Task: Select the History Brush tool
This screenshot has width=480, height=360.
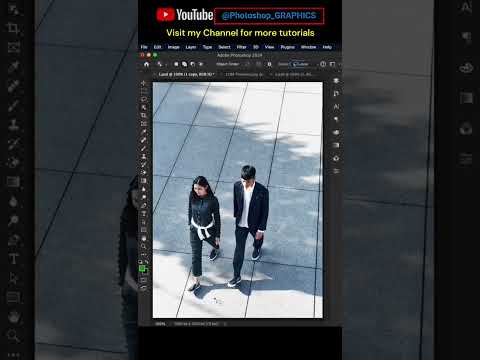Action: click(x=144, y=164)
